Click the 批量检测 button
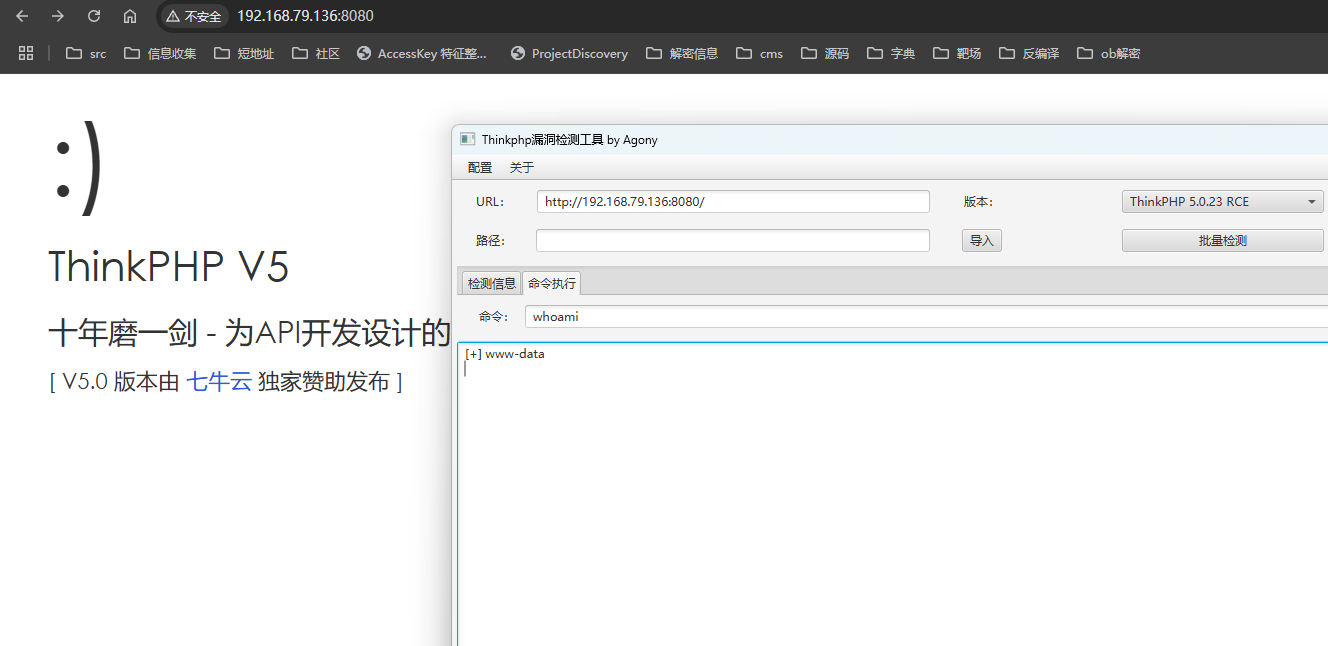This screenshot has width=1328, height=646. coord(1222,240)
